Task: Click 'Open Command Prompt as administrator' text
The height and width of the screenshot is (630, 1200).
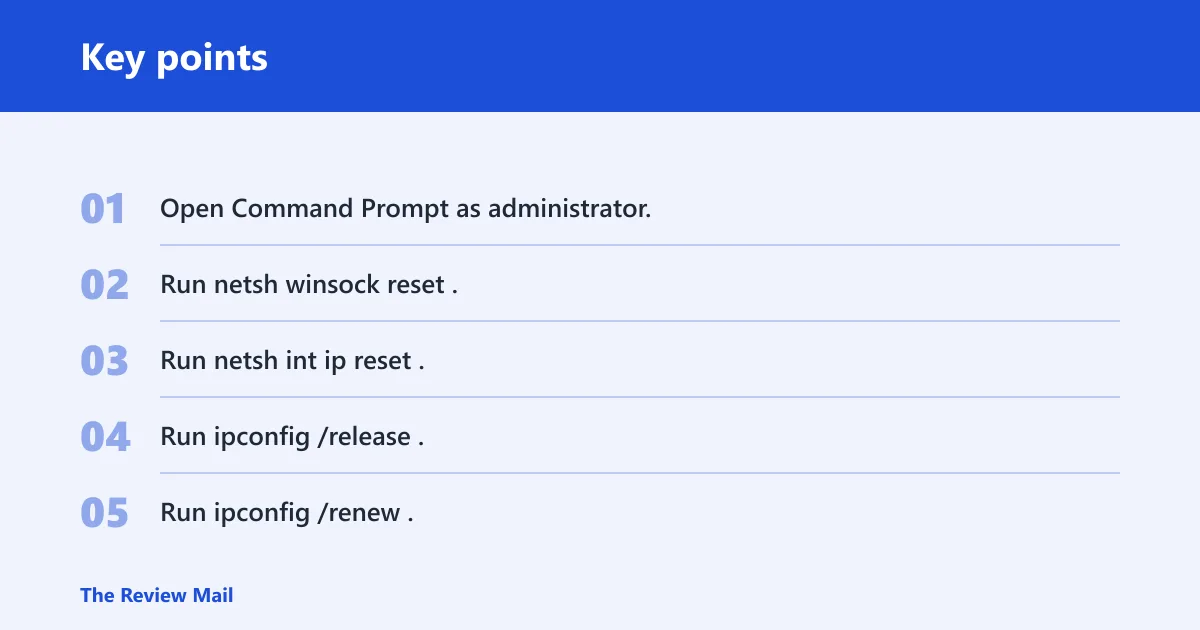Action: coord(406,209)
